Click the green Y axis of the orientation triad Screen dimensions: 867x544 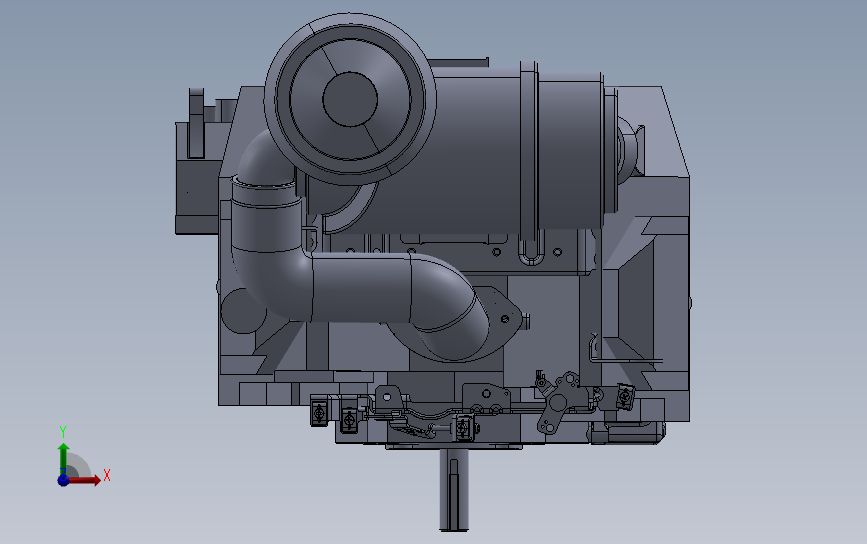[63, 458]
